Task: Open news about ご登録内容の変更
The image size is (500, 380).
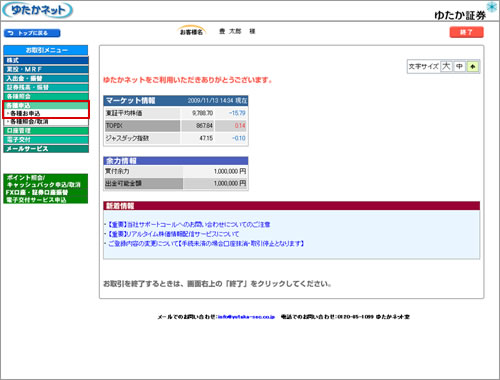Action: [206, 244]
